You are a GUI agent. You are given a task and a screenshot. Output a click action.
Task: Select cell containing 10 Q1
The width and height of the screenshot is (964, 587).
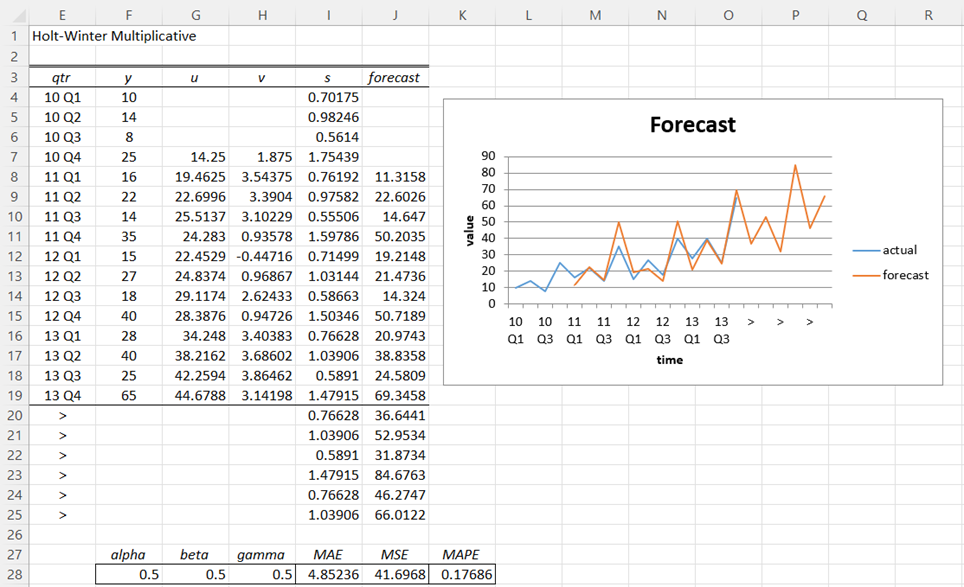(x=62, y=97)
